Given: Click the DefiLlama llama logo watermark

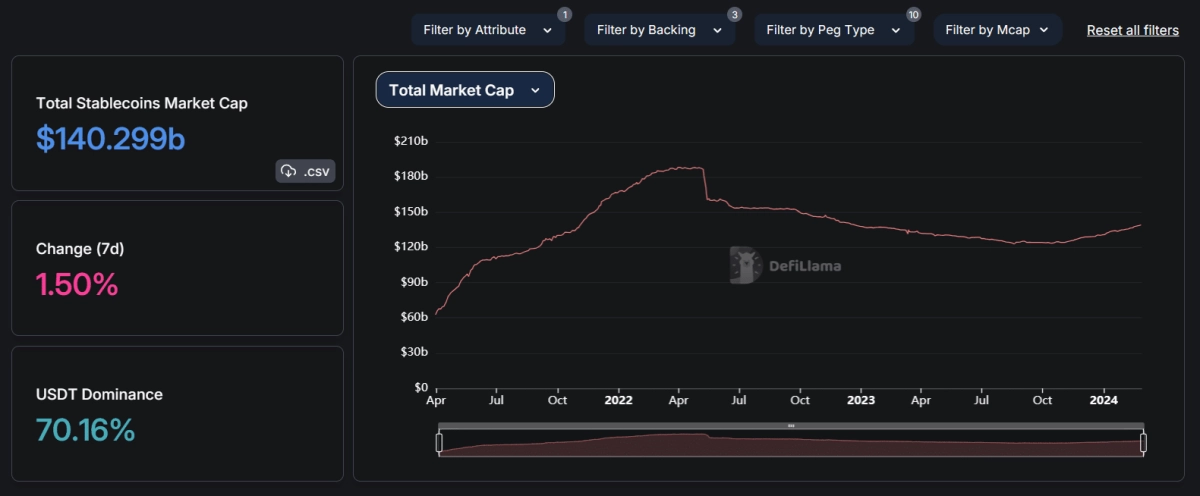Looking at the screenshot, I should (745, 265).
